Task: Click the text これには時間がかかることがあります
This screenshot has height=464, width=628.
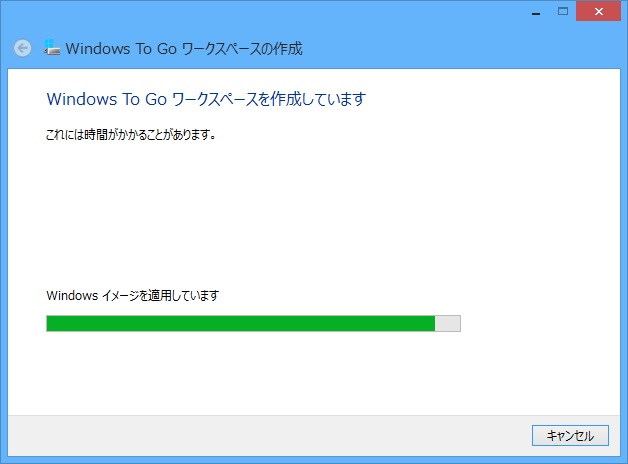Action: 131,135
